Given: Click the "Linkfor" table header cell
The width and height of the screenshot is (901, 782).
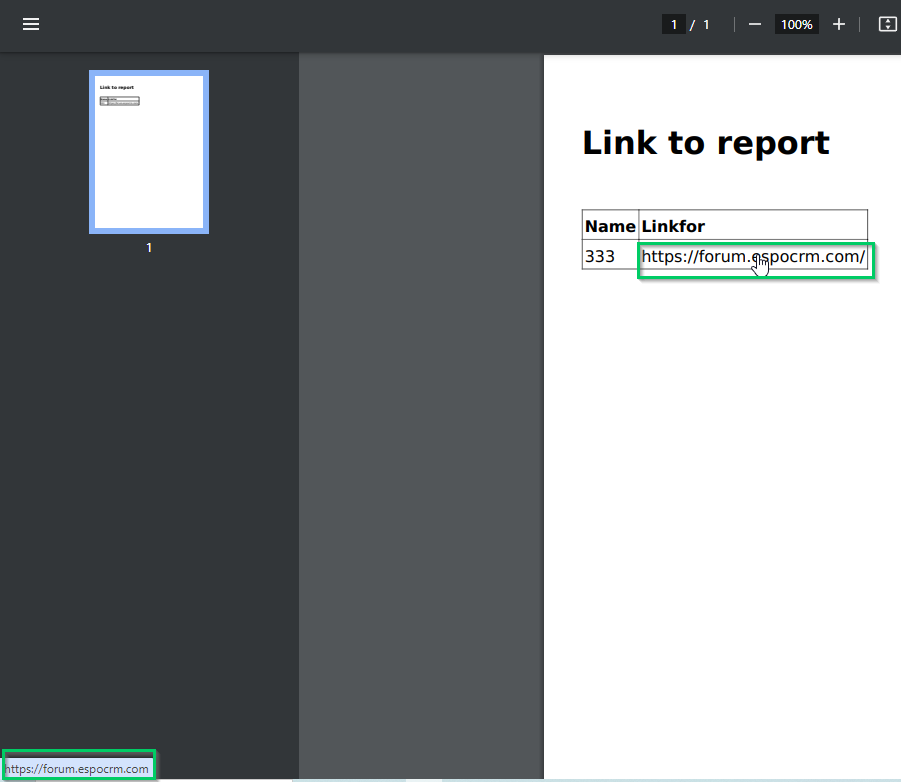Looking at the screenshot, I should (673, 226).
